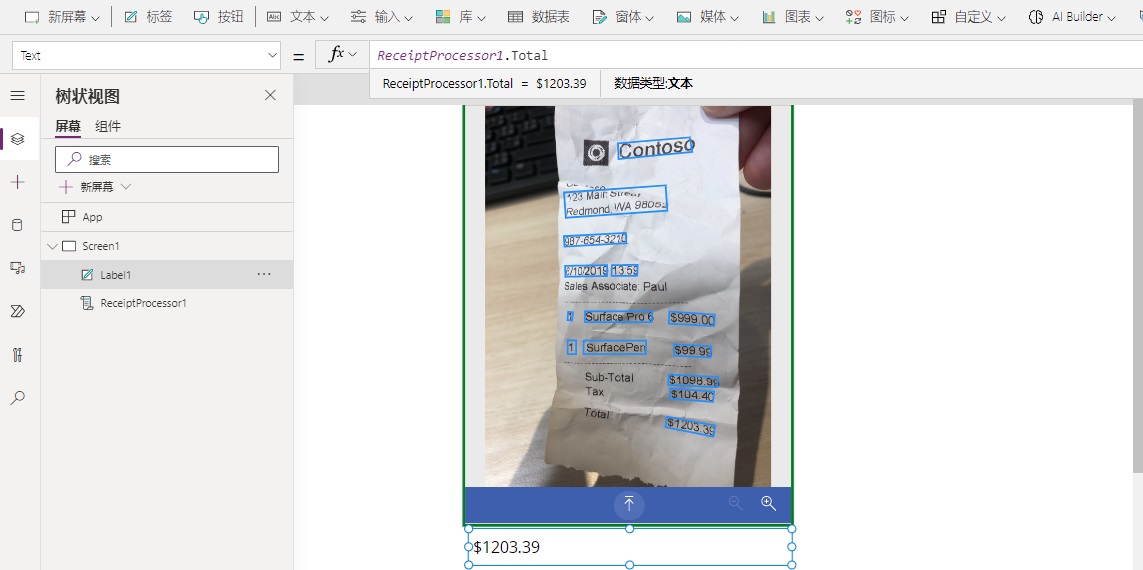This screenshot has height=570, width=1143.
Task: Open the 媒体 media dropdown
Action: [707, 17]
